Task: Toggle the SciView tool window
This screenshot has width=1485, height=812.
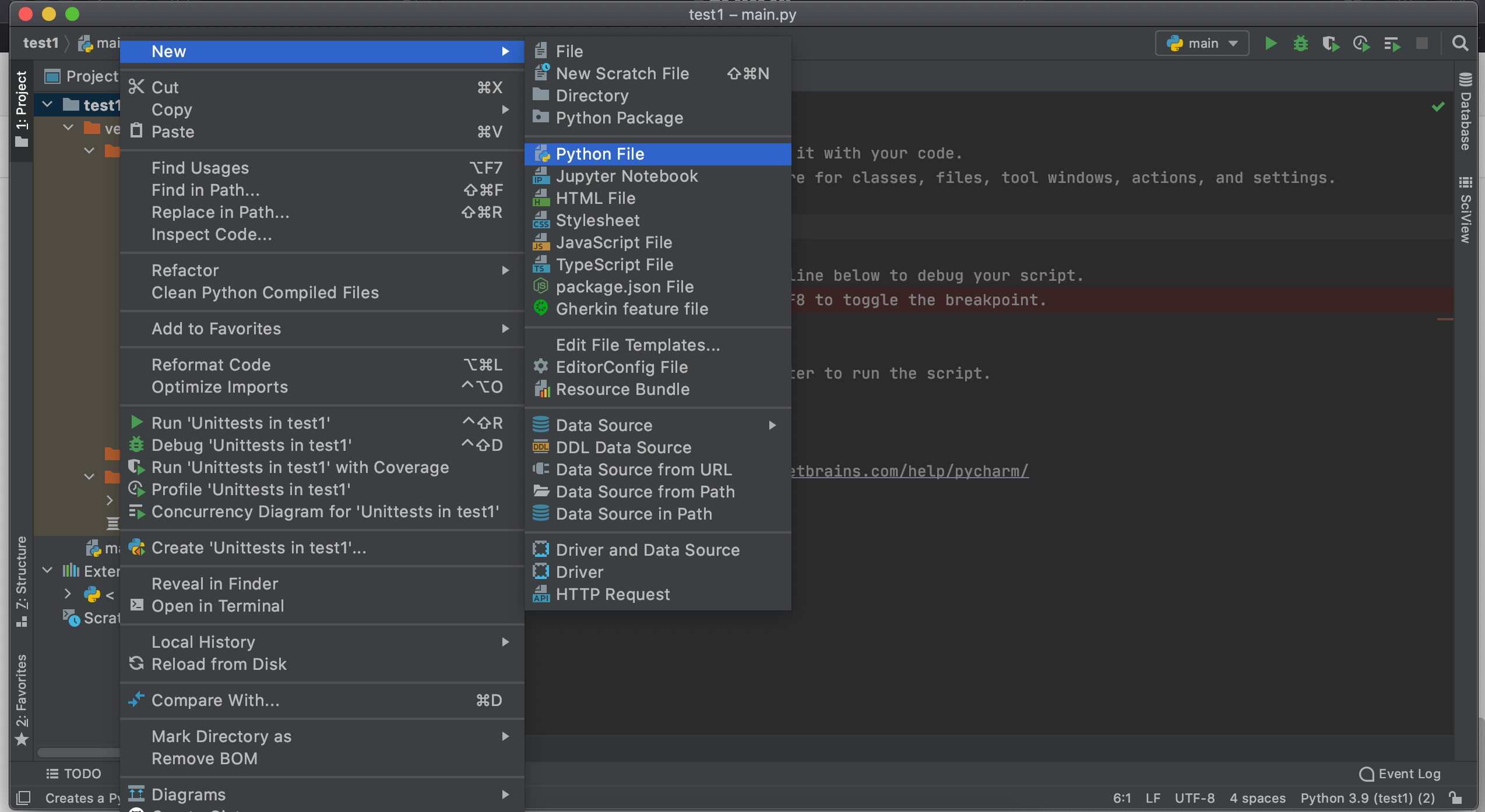Action: click(x=1465, y=211)
